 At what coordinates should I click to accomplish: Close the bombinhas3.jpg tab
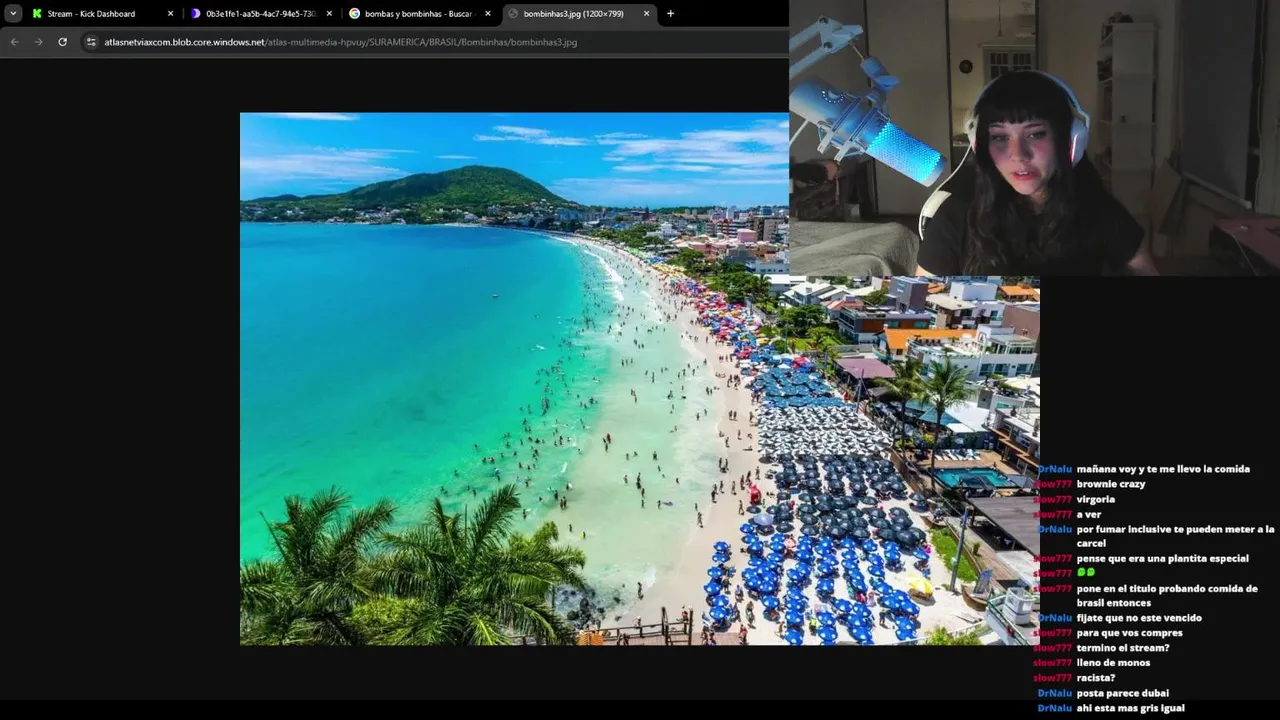point(647,14)
